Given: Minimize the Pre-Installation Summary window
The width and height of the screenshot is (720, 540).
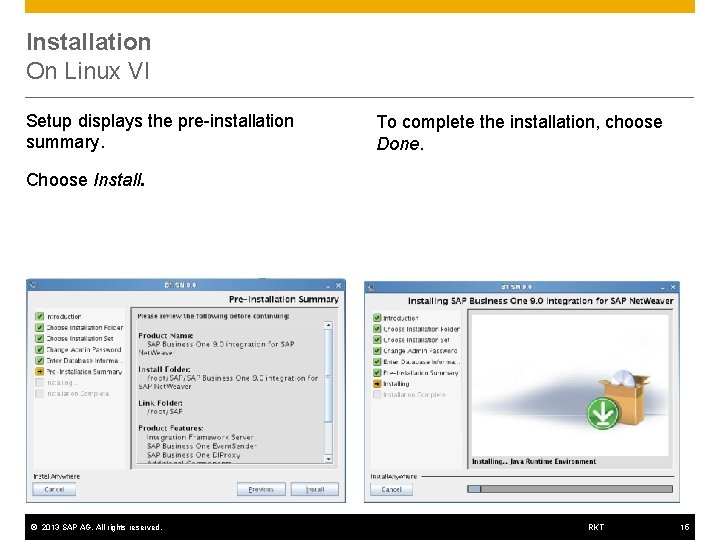Looking at the screenshot, I should pyautogui.click(x=328, y=286).
